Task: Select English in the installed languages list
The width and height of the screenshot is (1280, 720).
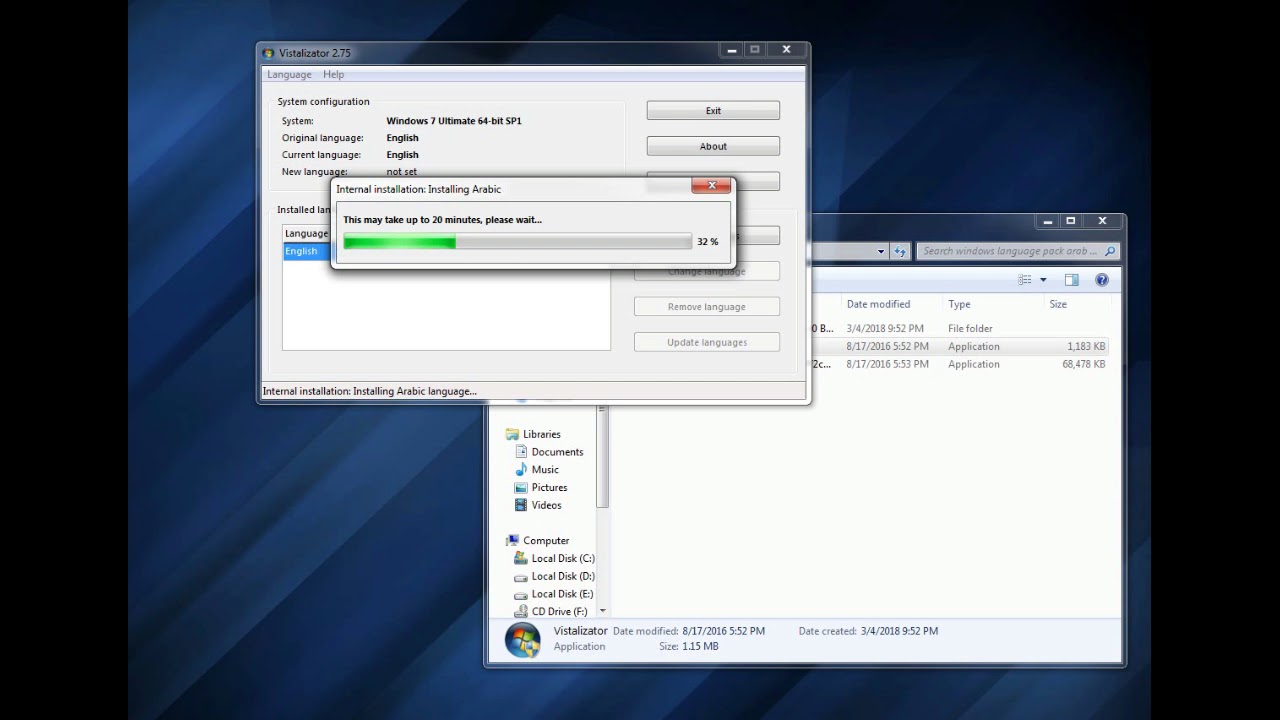Action: click(x=301, y=252)
